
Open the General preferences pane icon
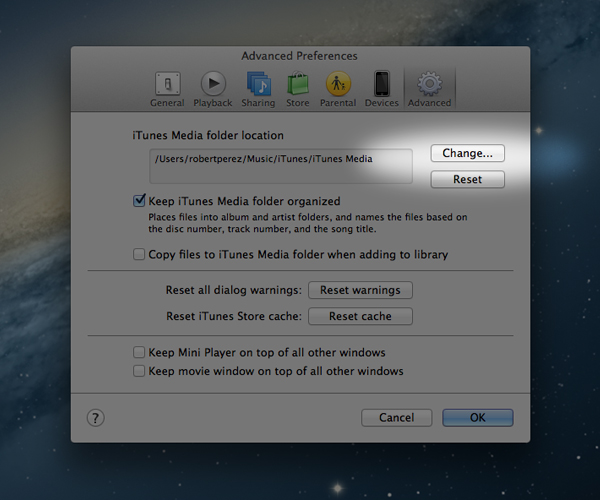tap(167, 83)
